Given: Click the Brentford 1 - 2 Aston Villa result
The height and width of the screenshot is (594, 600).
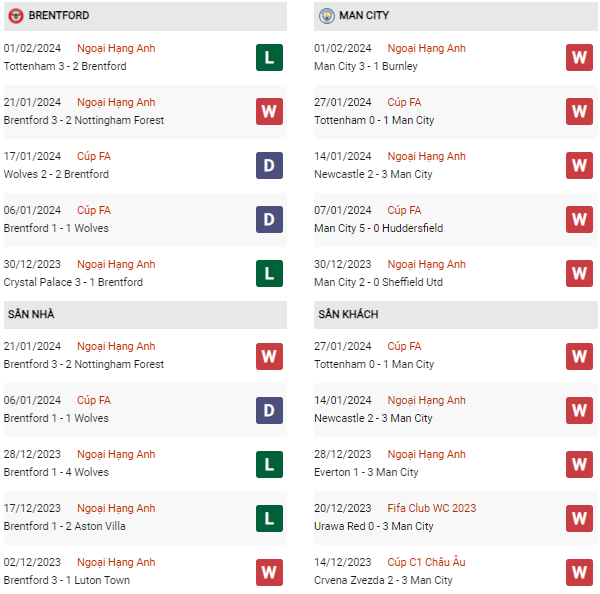Looking at the screenshot, I should coord(63,526).
